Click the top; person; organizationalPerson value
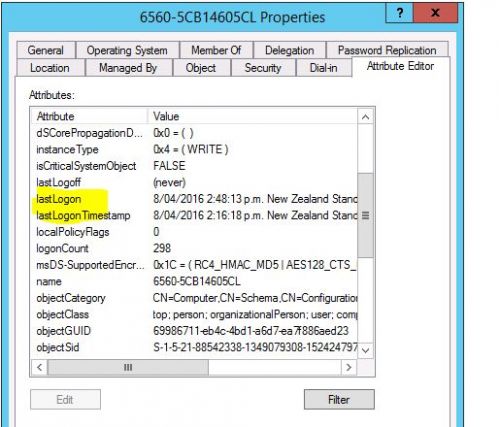The image size is (500, 427). 255,314
